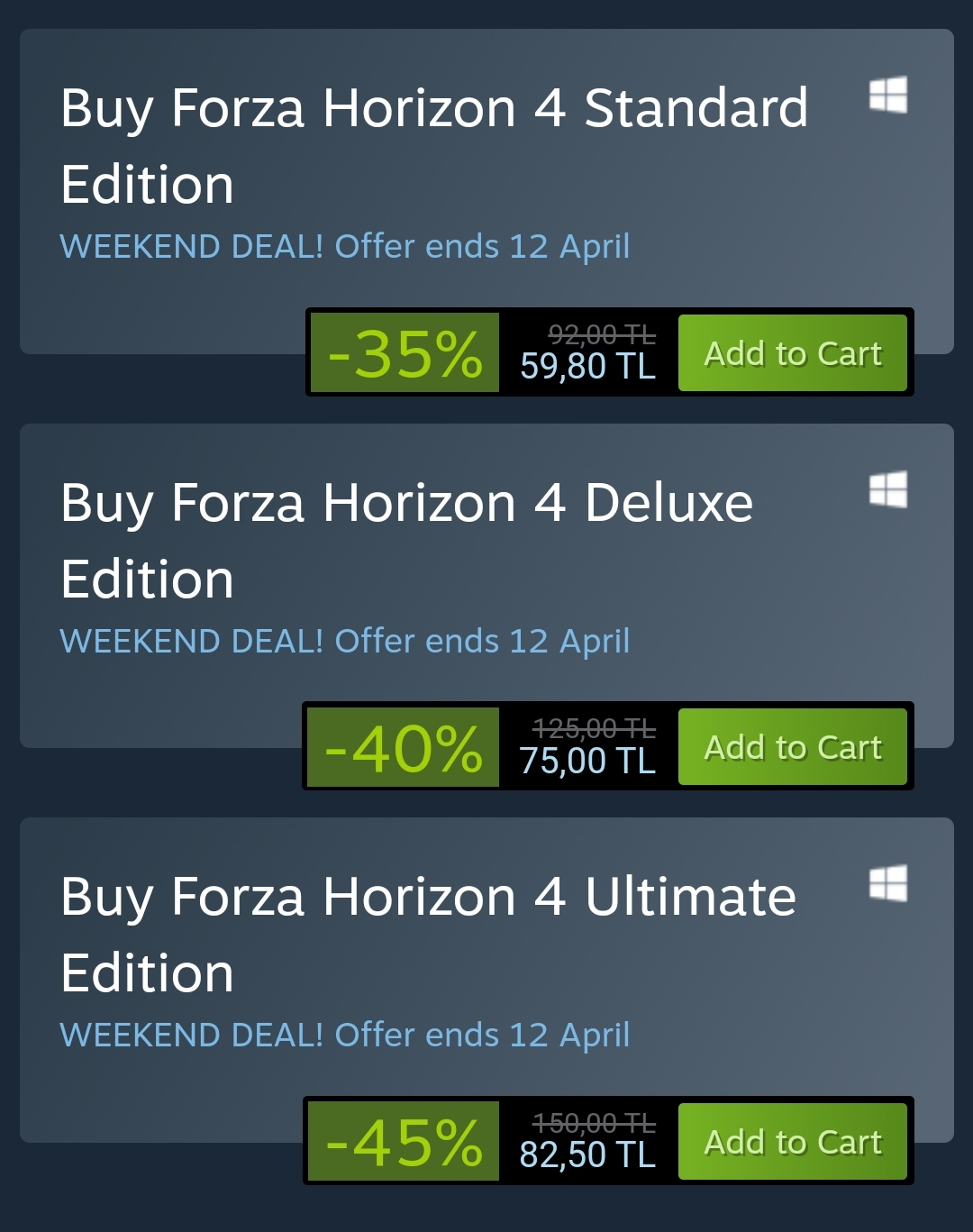Click the crossed-out 150,00 TL original price
Viewport: 973px width, 1232px height.
[594, 1123]
